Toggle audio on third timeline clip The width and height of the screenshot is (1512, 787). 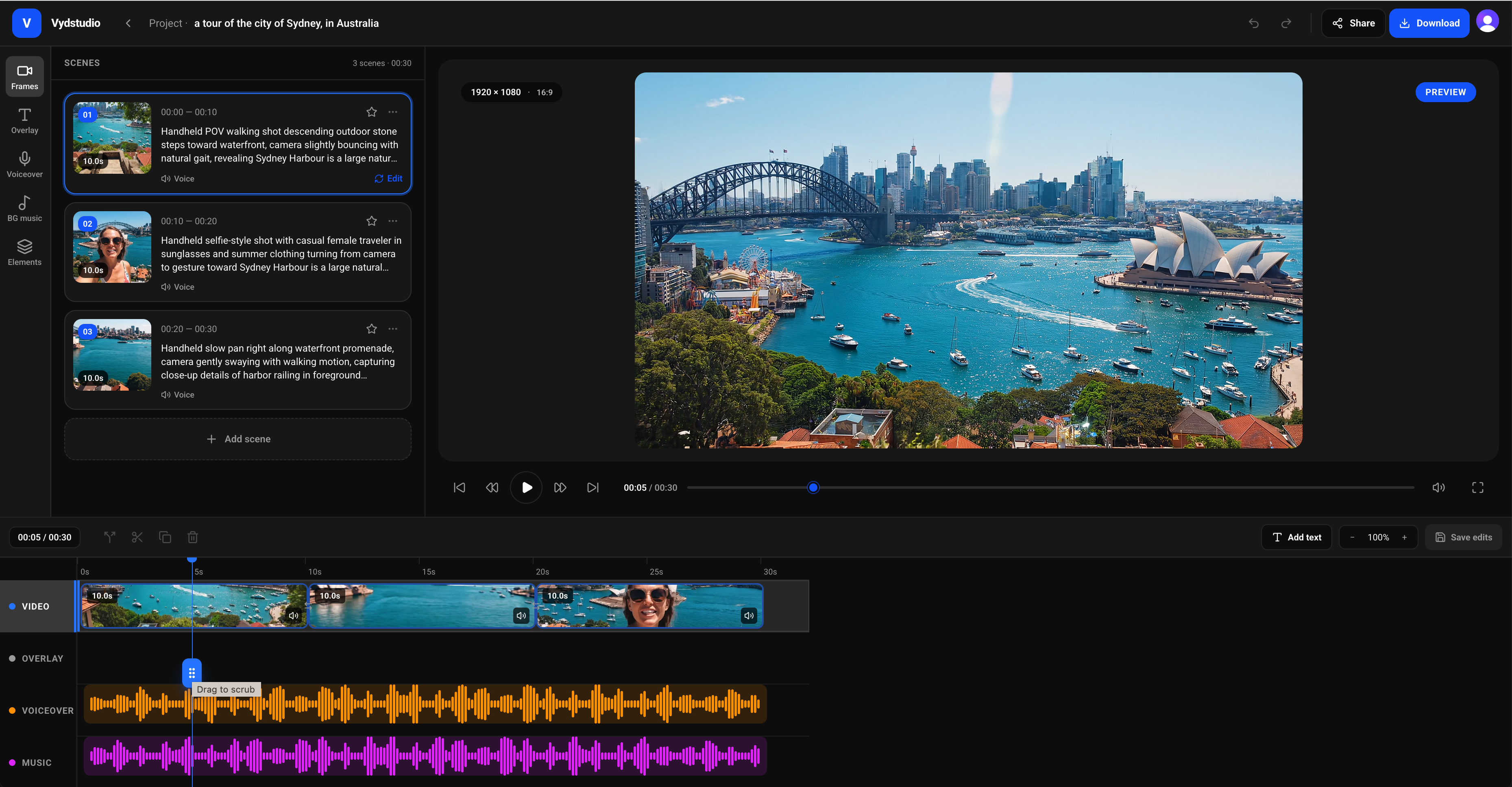pos(749,616)
